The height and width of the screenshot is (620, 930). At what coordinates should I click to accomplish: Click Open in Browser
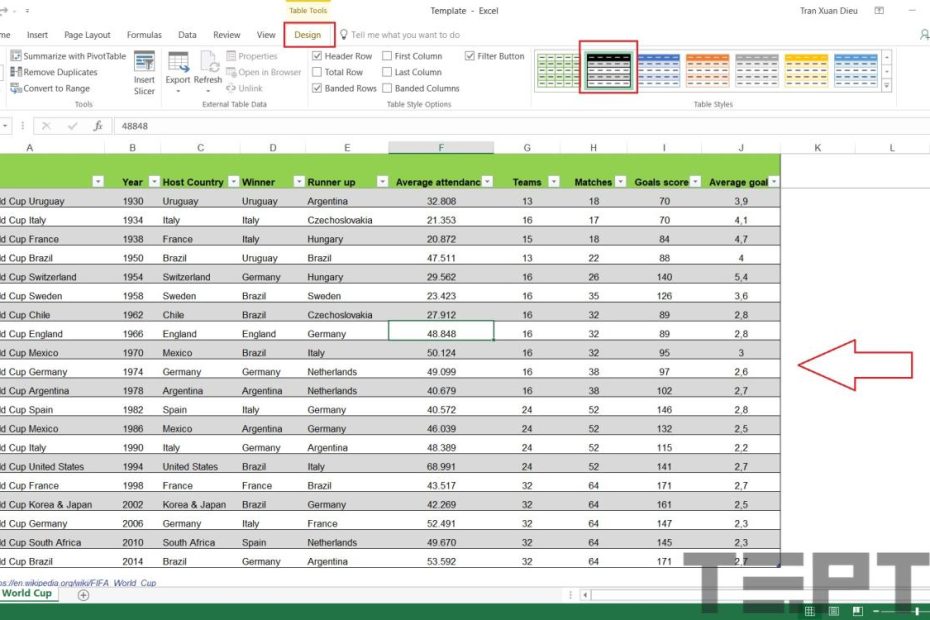[x=263, y=72]
